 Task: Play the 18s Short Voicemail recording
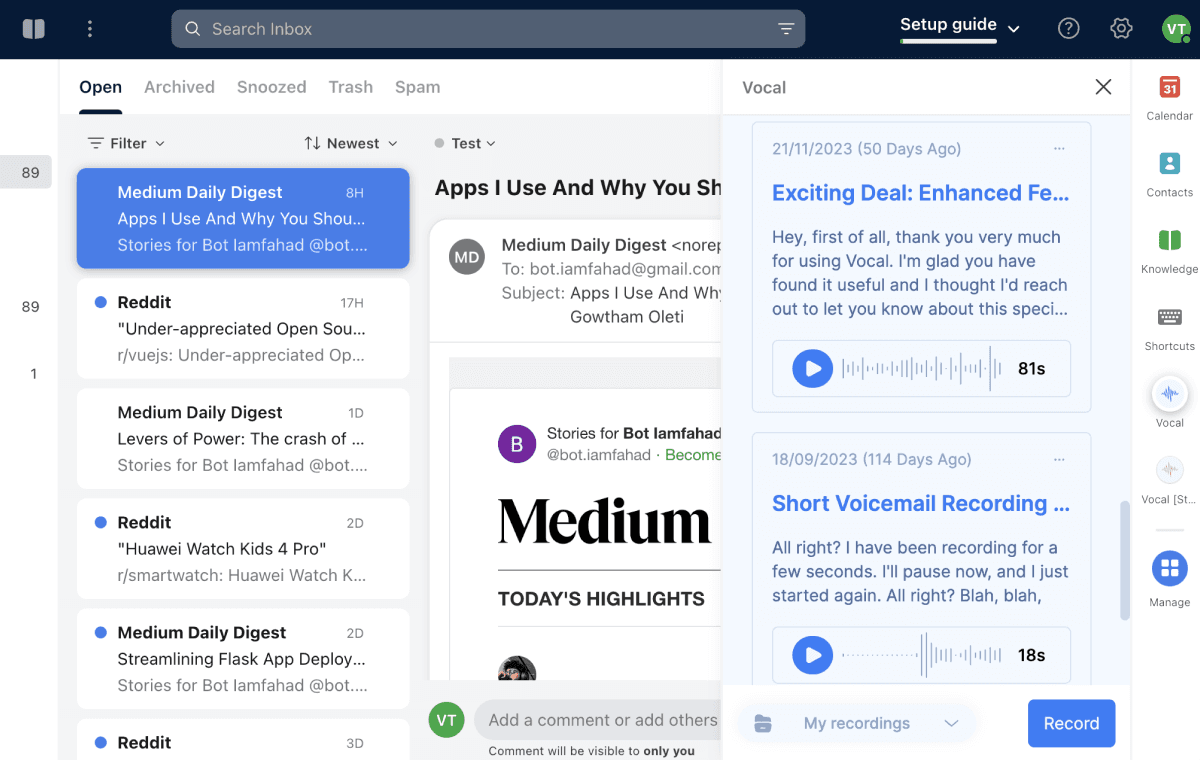point(813,656)
